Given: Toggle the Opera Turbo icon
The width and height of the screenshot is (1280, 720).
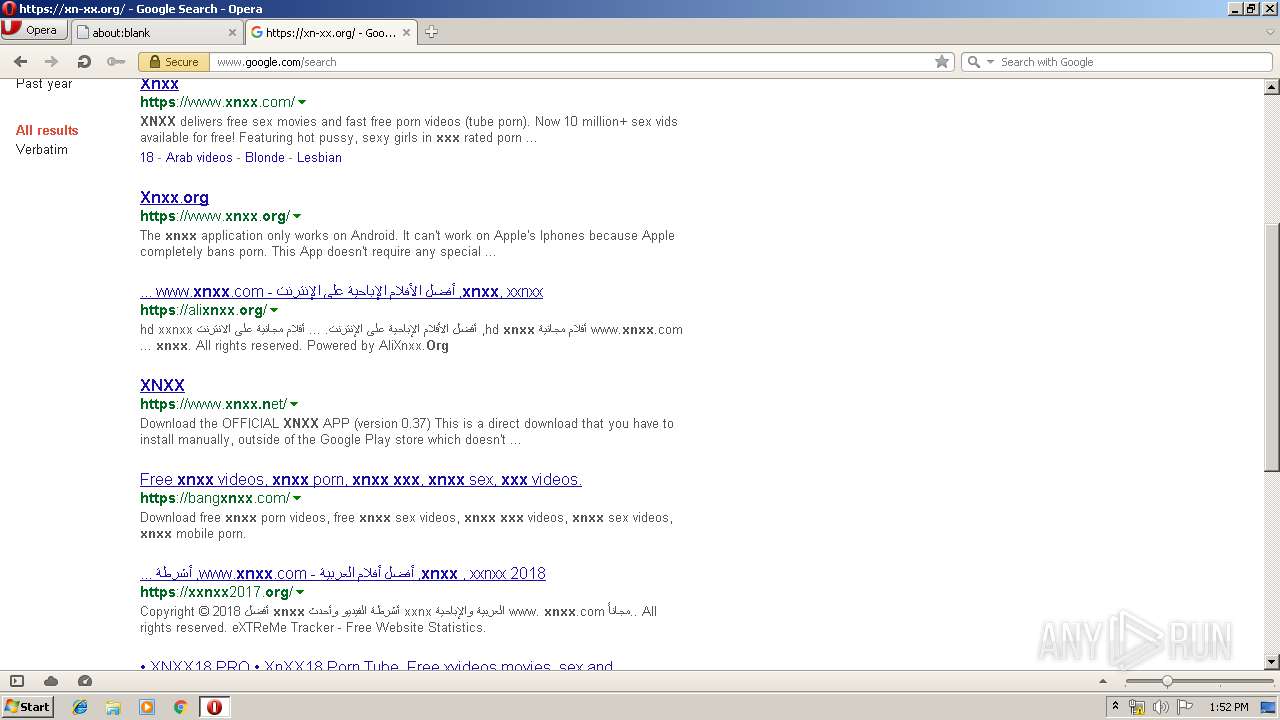Looking at the screenshot, I should coord(85,681).
